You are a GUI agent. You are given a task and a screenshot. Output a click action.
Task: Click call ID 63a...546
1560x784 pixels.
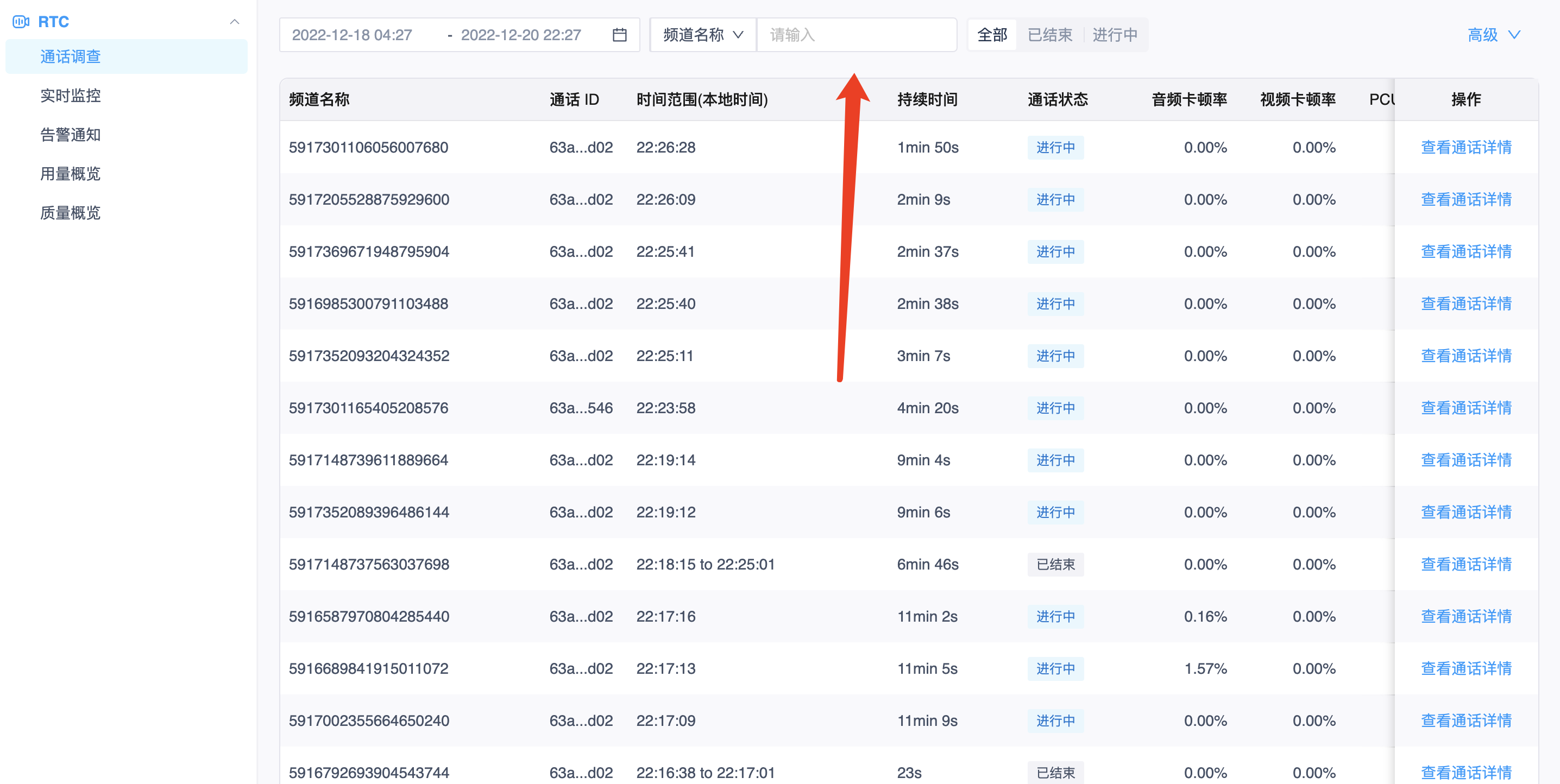581,408
